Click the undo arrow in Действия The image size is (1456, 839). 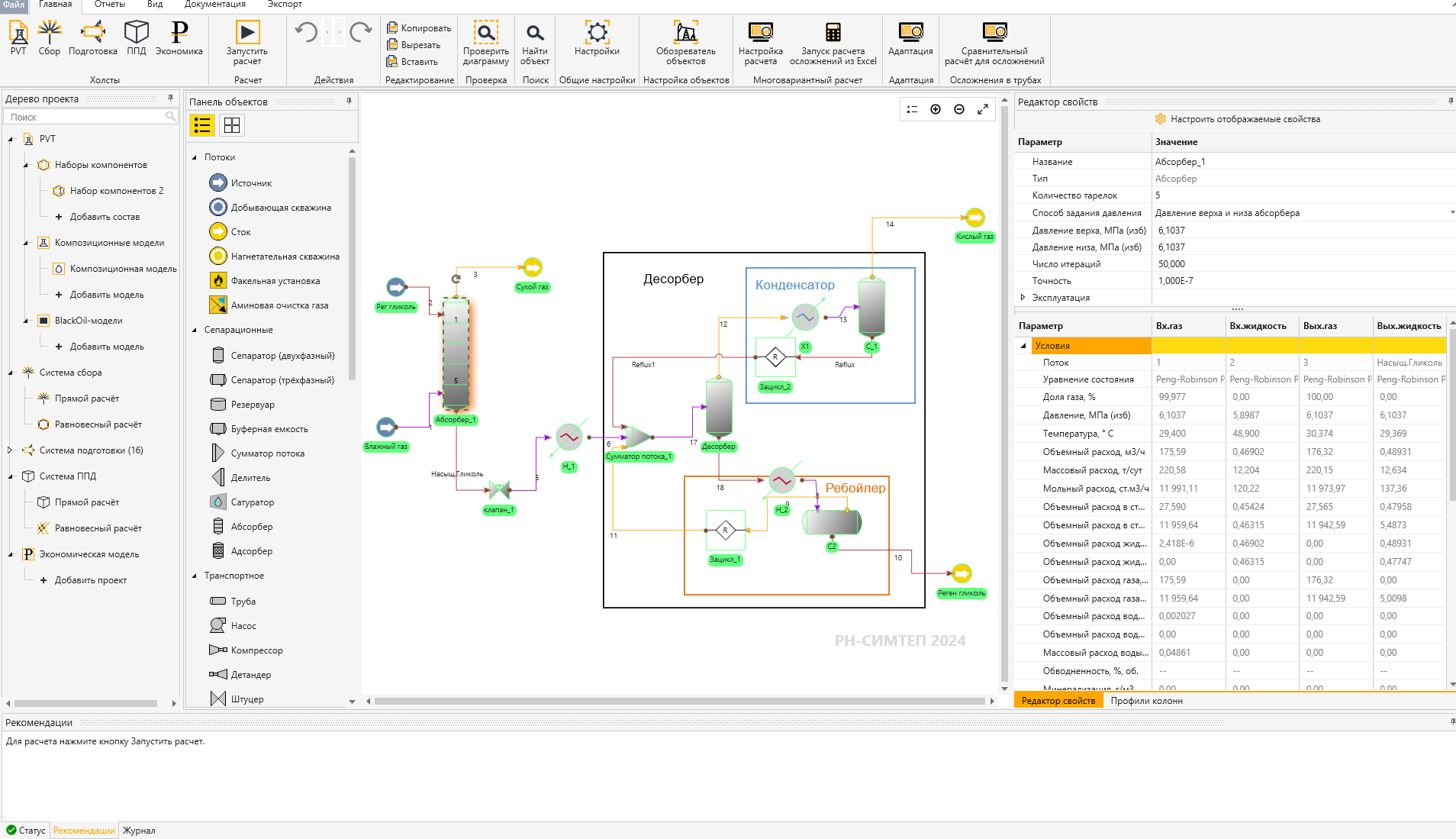tap(306, 32)
